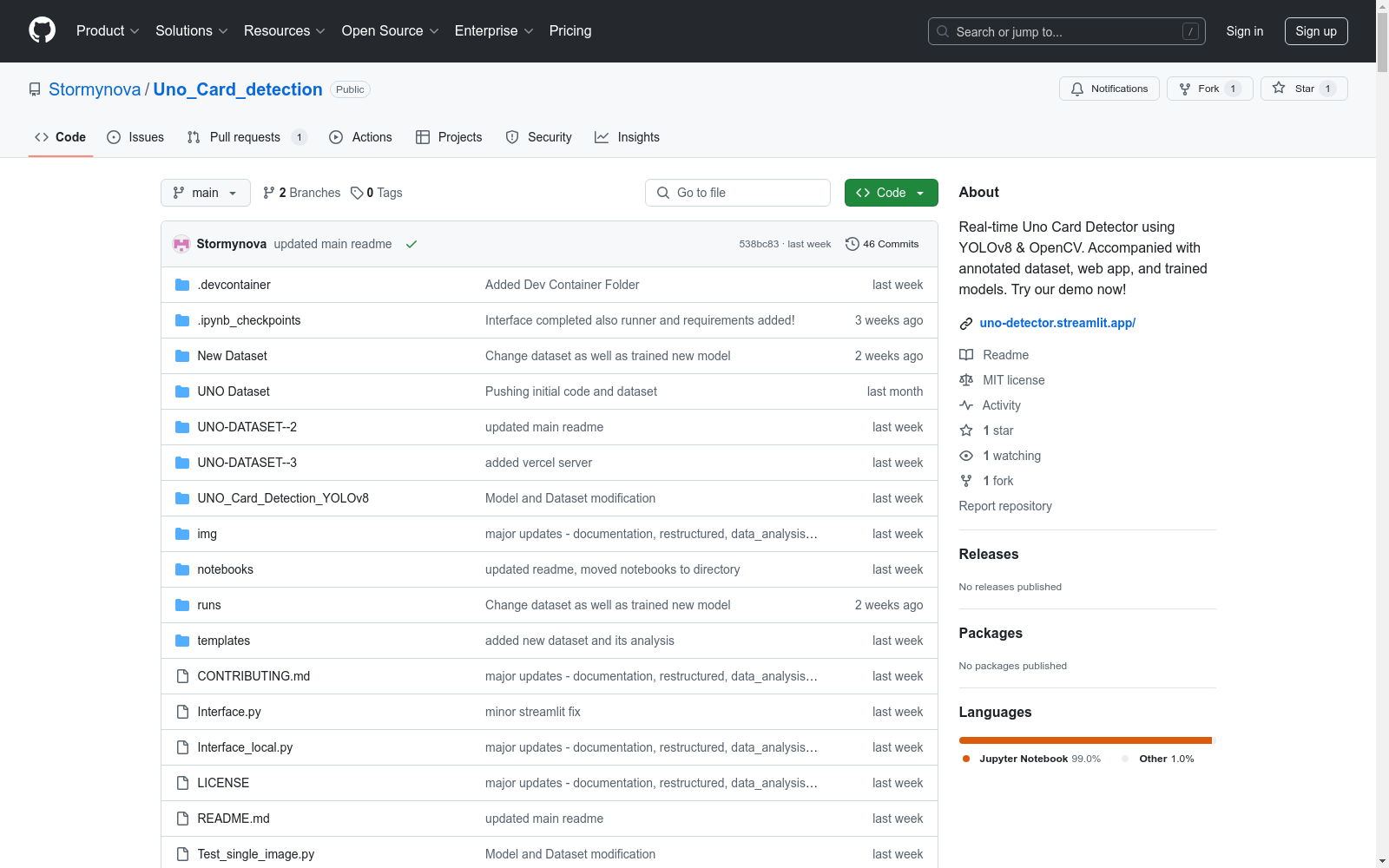Screen dimensions: 1389x868
Task: Expand the Solutions menu
Action: click(x=192, y=30)
